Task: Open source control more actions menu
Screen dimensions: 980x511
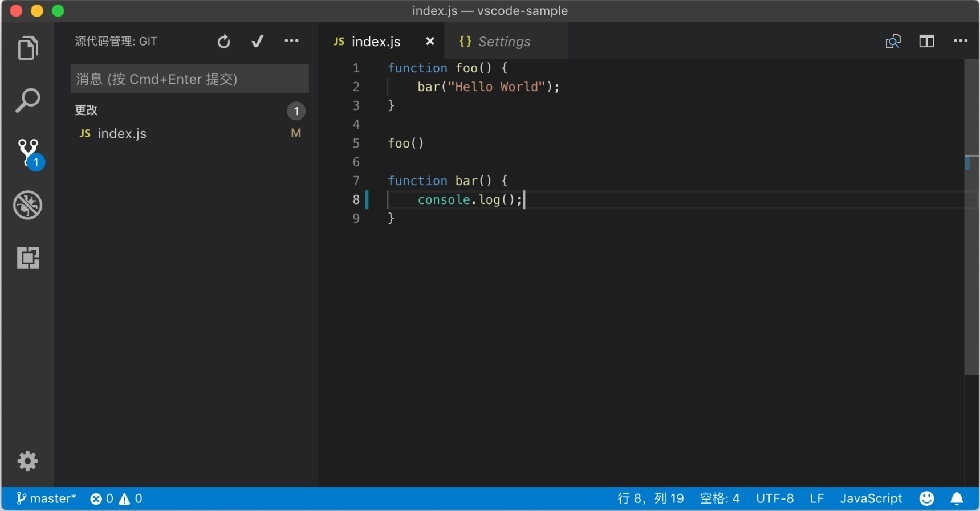Action: click(291, 41)
